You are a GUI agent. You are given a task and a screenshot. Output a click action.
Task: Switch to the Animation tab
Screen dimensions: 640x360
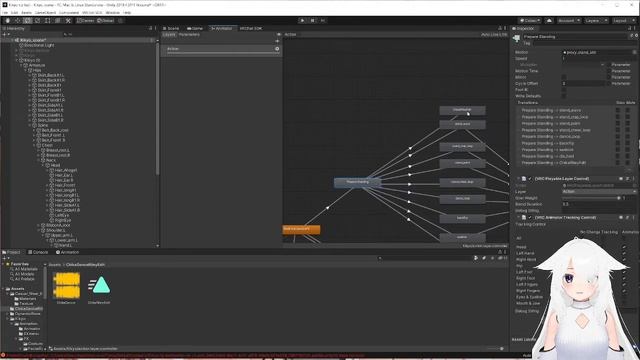tap(67, 252)
